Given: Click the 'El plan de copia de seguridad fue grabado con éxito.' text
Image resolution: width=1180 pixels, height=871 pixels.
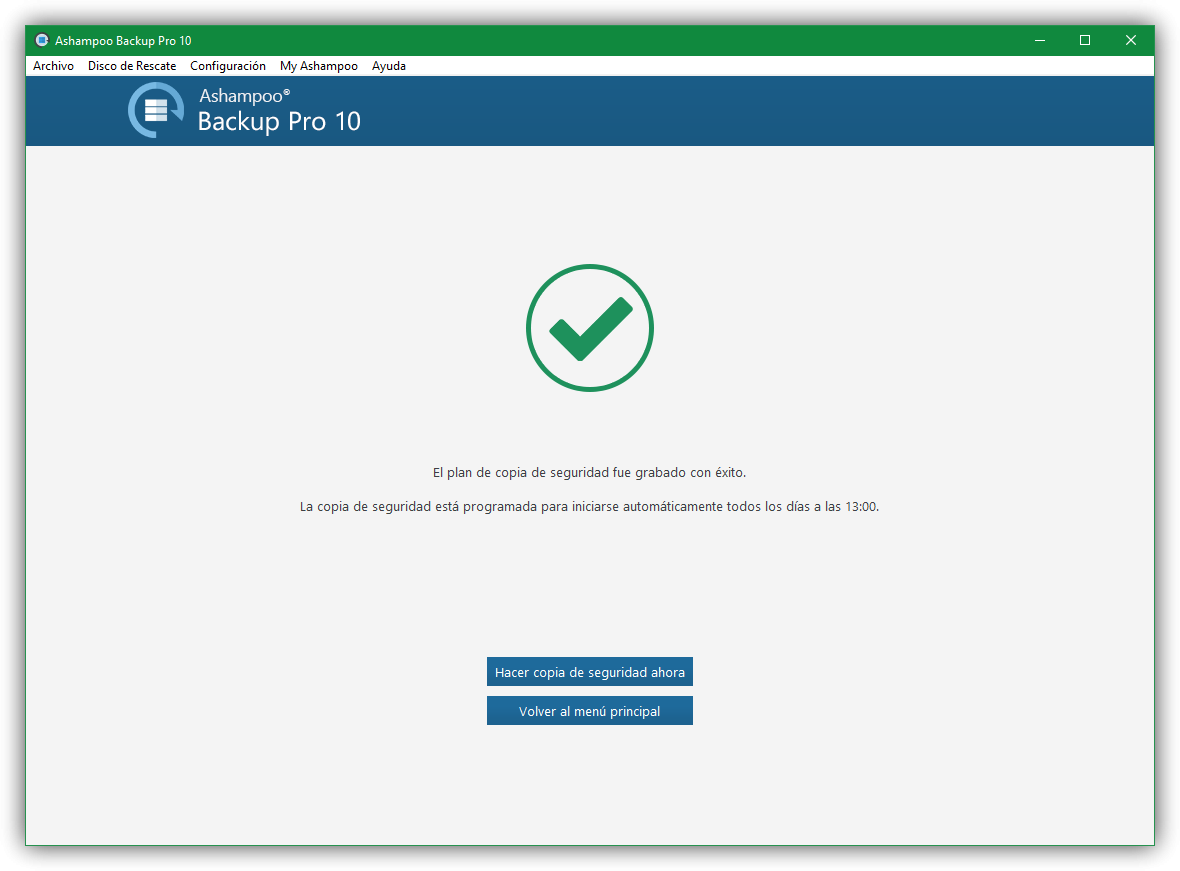Looking at the screenshot, I should [589, 473].
